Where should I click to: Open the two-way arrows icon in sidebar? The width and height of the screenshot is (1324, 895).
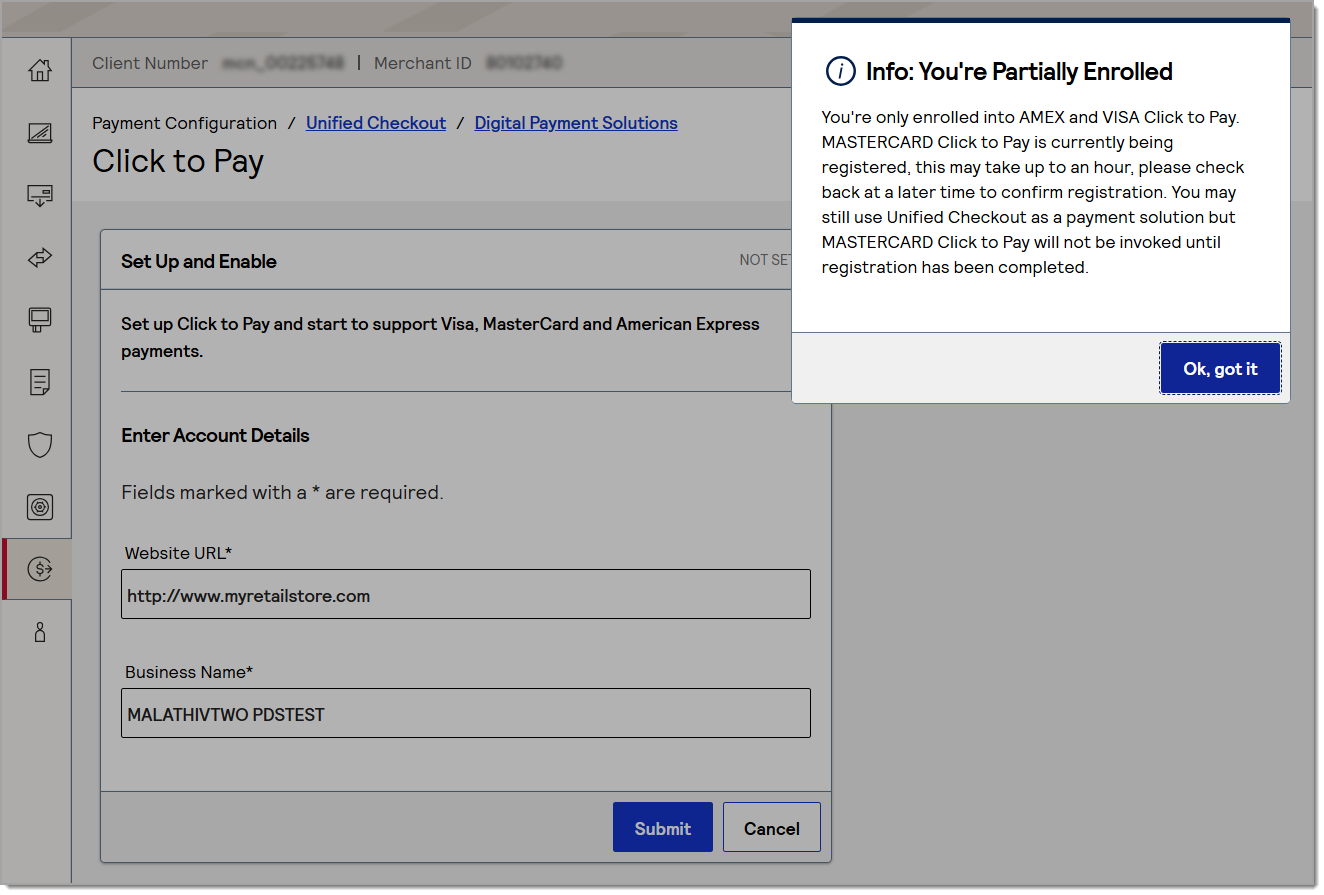(39, 258)
